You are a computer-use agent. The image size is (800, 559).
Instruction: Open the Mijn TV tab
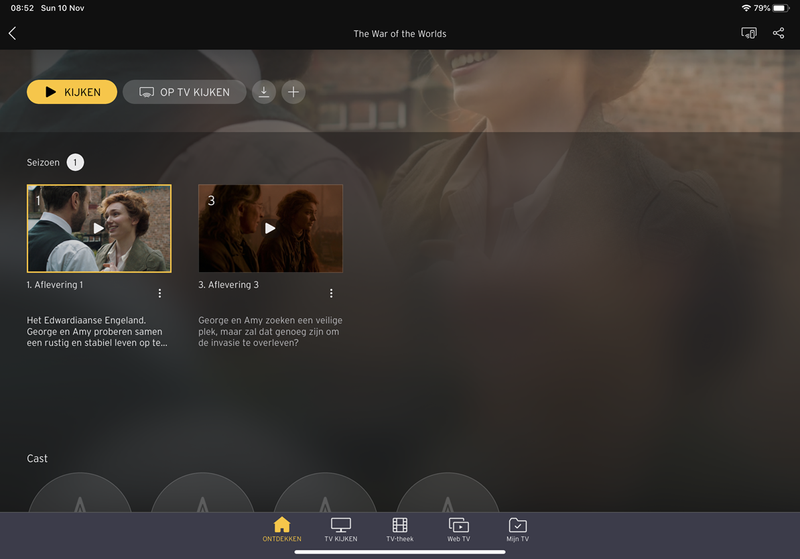517,530
